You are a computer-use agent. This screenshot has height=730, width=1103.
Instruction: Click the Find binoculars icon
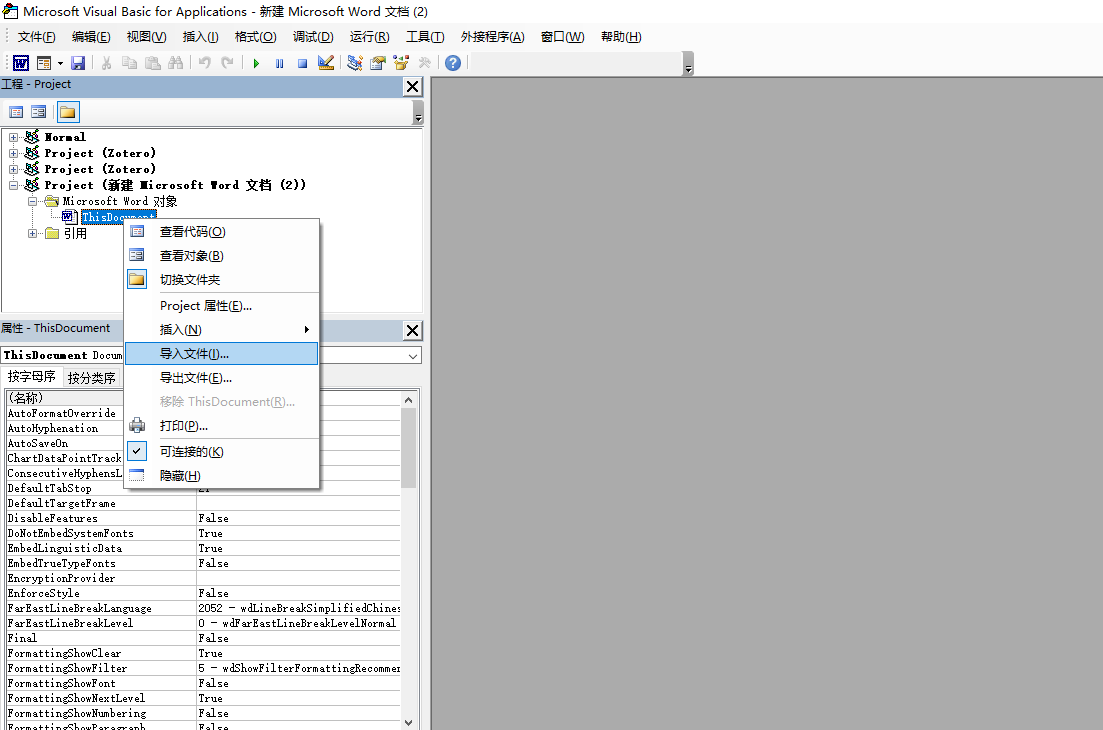[176, 63]
